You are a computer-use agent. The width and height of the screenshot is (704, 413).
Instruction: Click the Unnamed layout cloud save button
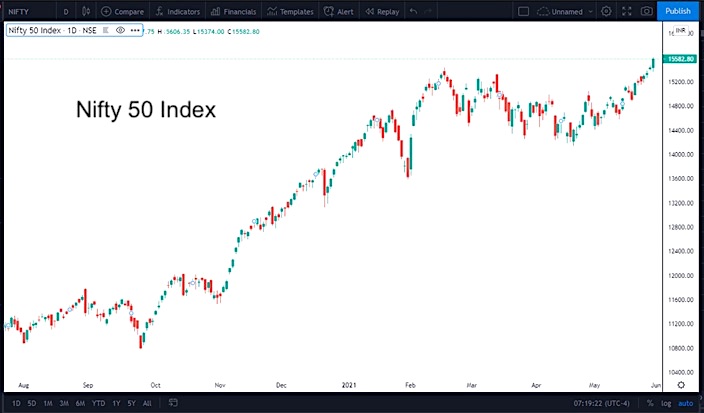tap(560, 12)
